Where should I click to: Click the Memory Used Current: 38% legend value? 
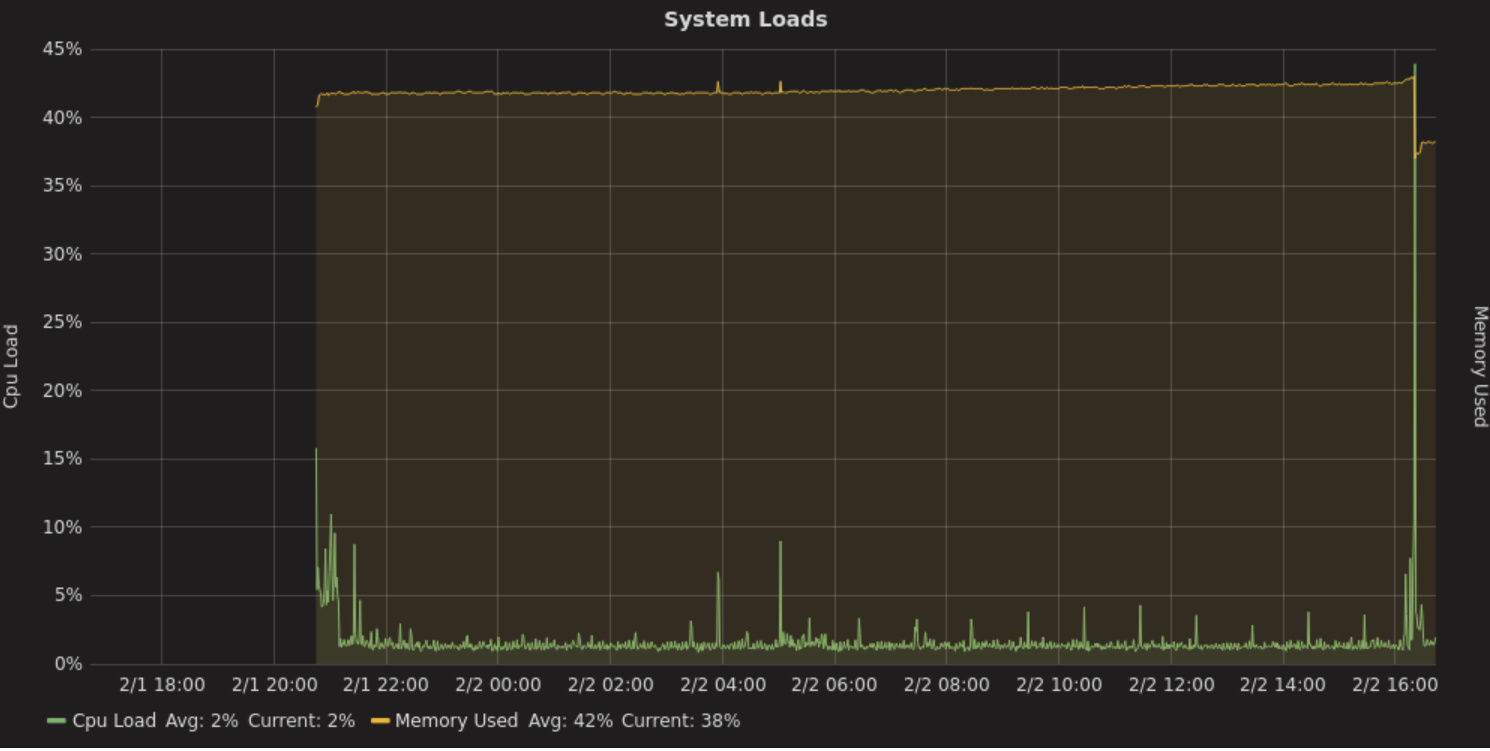pyautogui.click(x=680, y=720)
